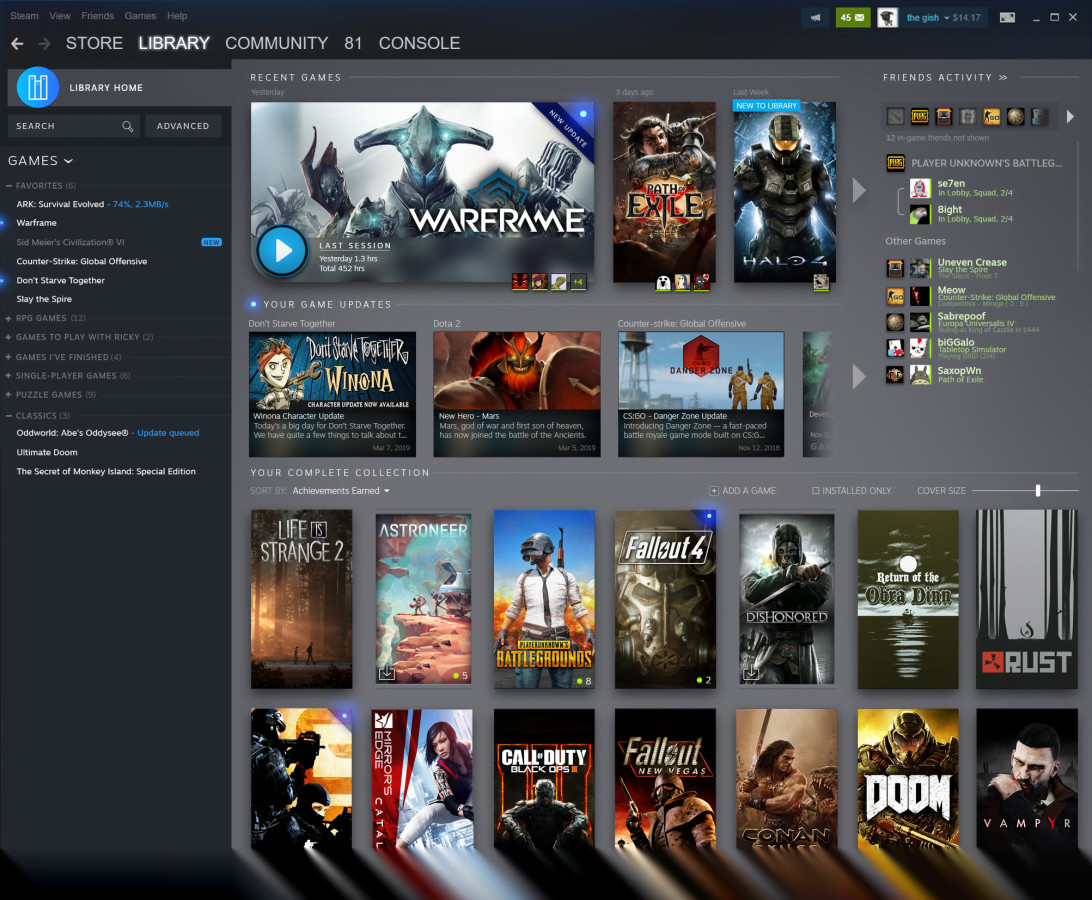1092x900 pixels.
Task: Show next recent games with the arrow
Action: (x=859, y=190)
